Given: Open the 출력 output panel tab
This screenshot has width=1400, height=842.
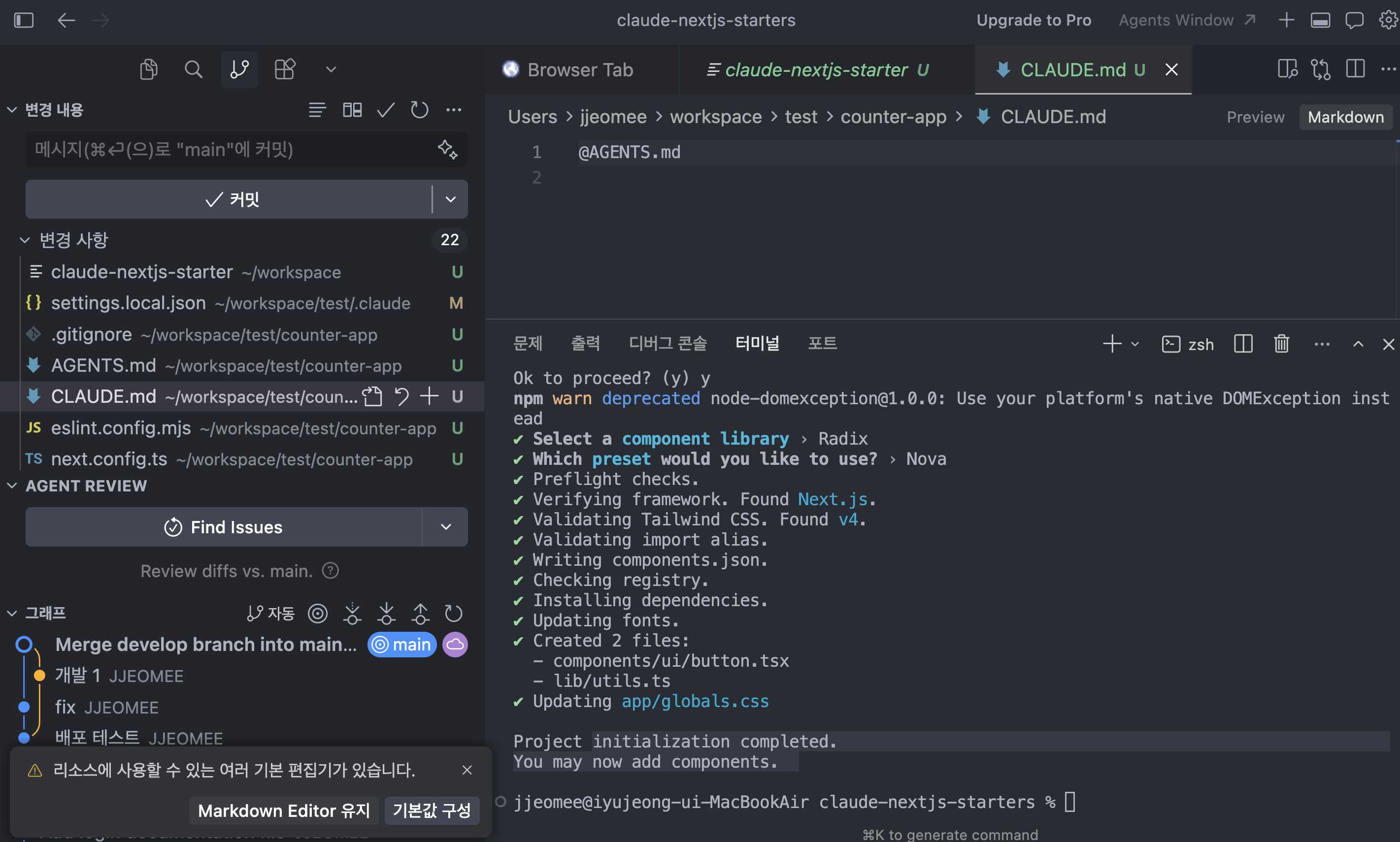Looking at the screenshot, I should point(585,343).
